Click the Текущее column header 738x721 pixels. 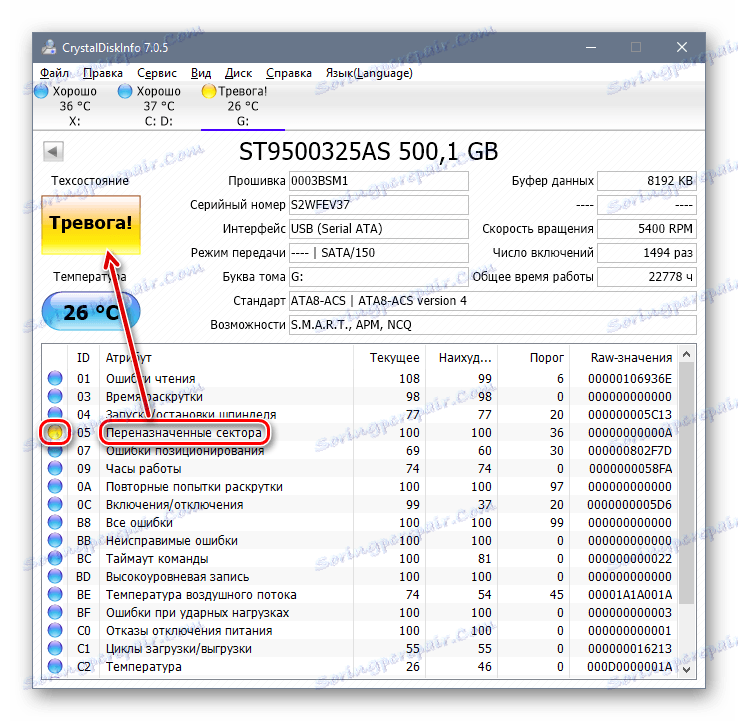[389, 358]
